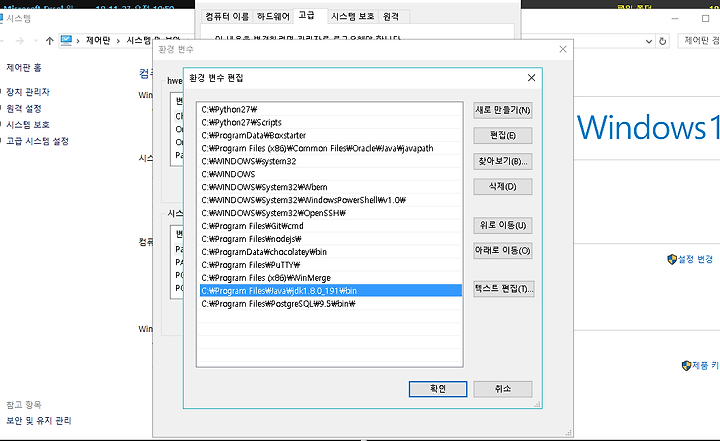
Task: Switch to 컴퓨터 이름 tab
Action: [x=227, y=17]
